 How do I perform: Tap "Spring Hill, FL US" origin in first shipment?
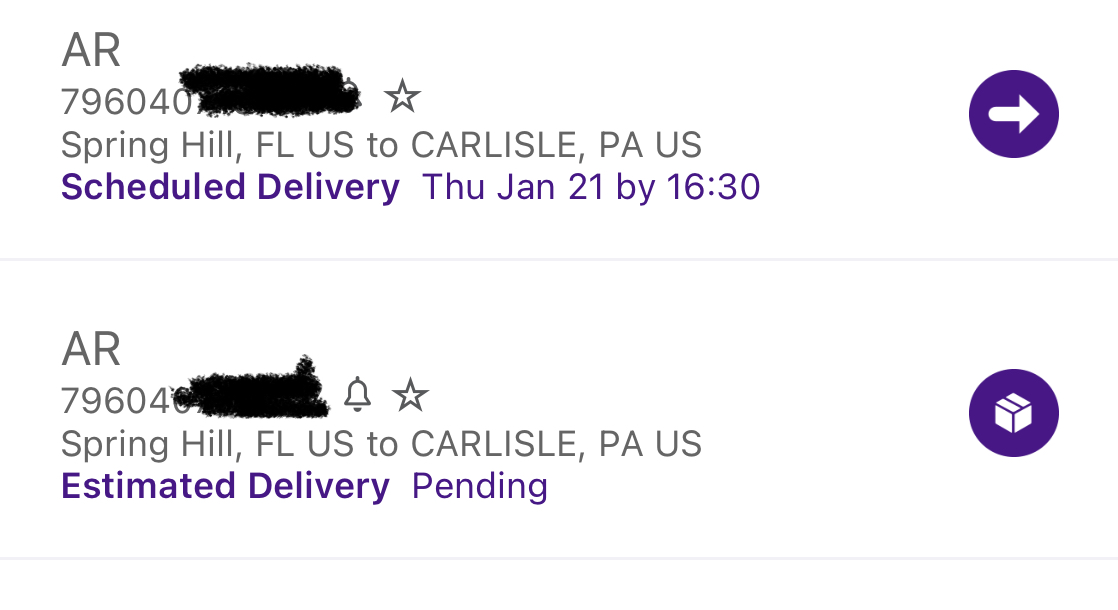pos(209,145)
